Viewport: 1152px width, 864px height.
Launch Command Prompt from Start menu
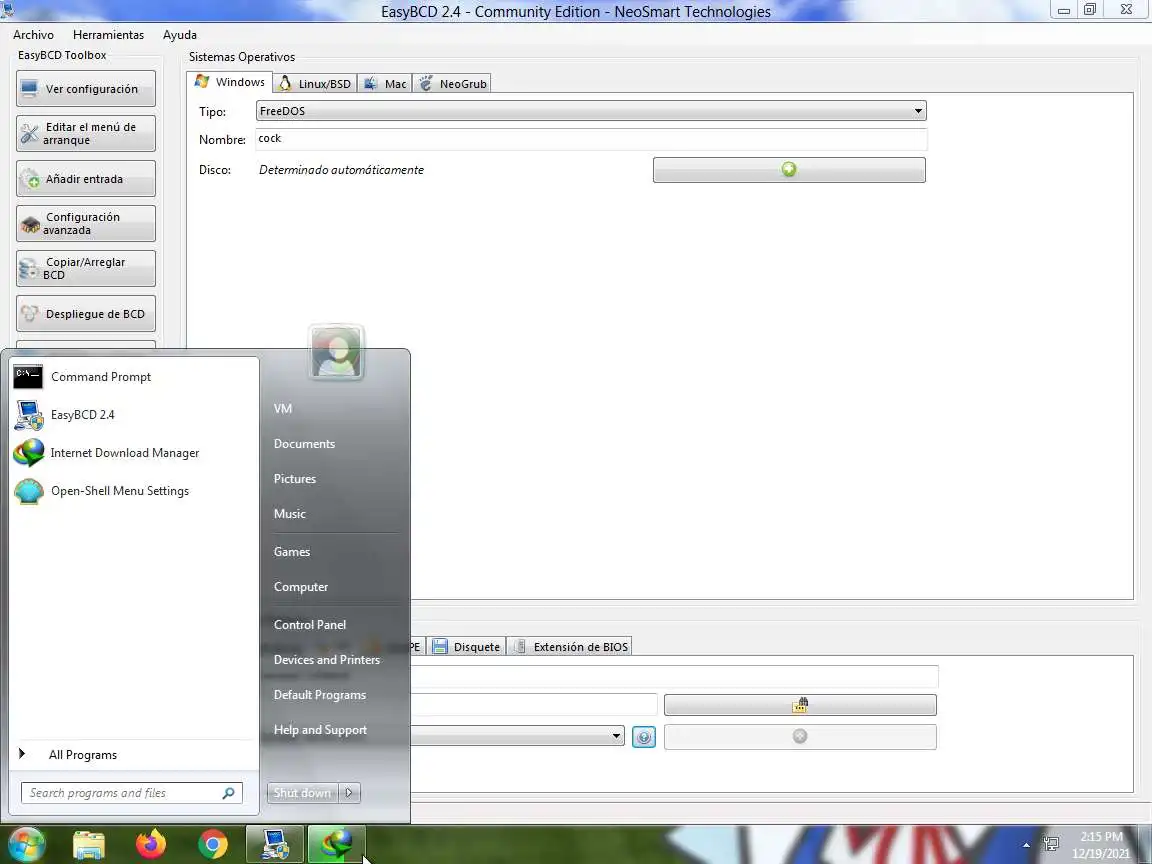[134, 377]
